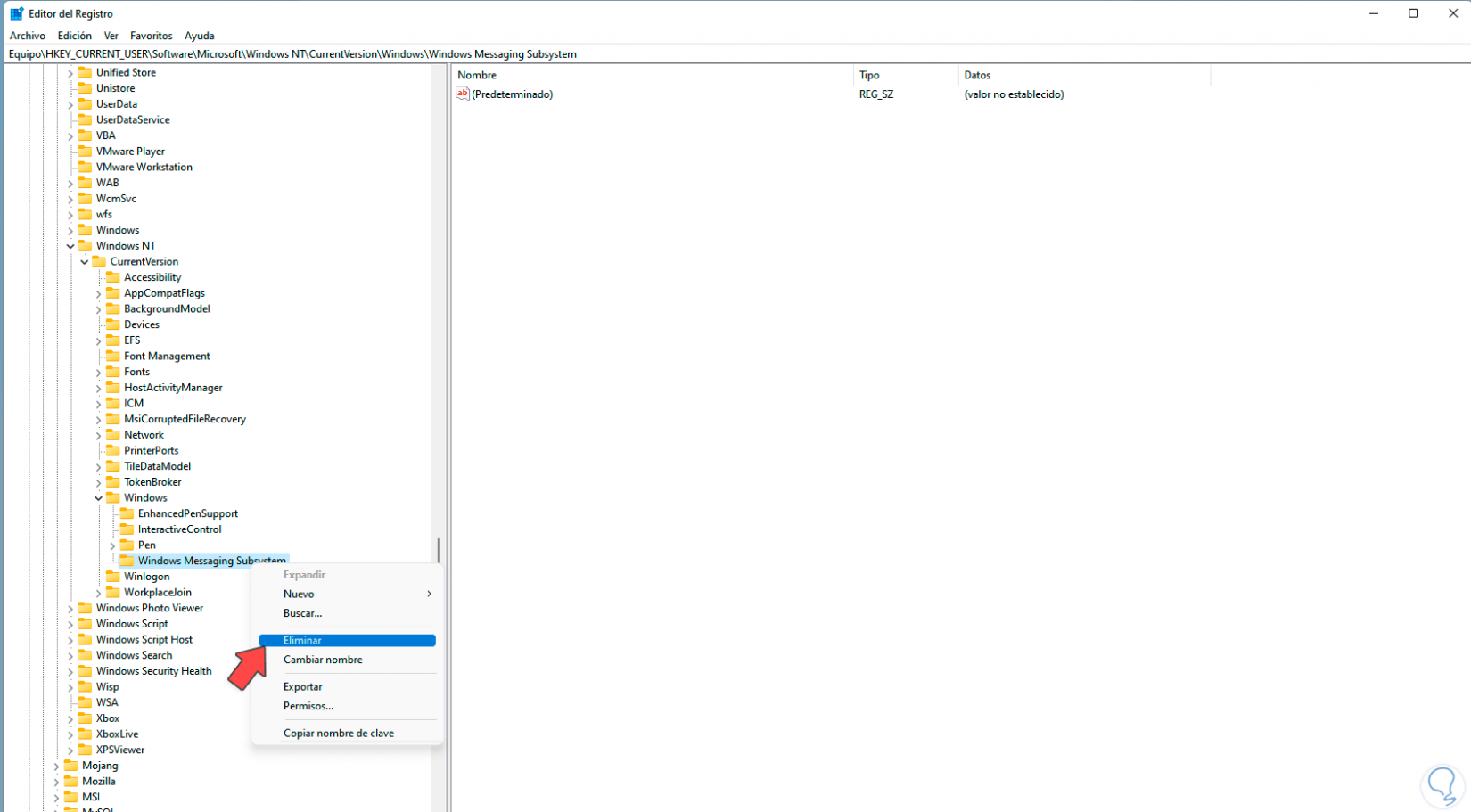
Task: Select the AppCompatFlags folder icon
Action: click(113, 292)
